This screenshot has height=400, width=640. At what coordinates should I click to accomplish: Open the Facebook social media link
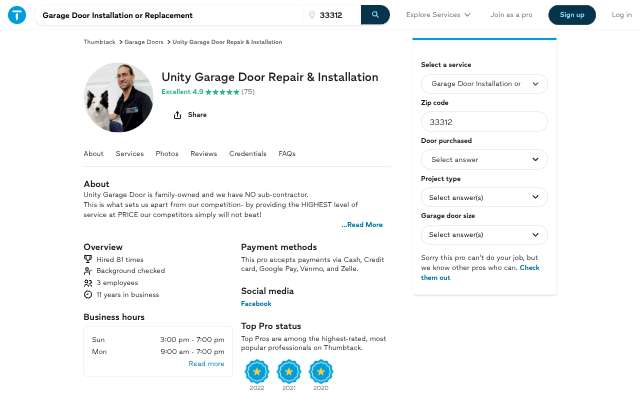point(256,304)
